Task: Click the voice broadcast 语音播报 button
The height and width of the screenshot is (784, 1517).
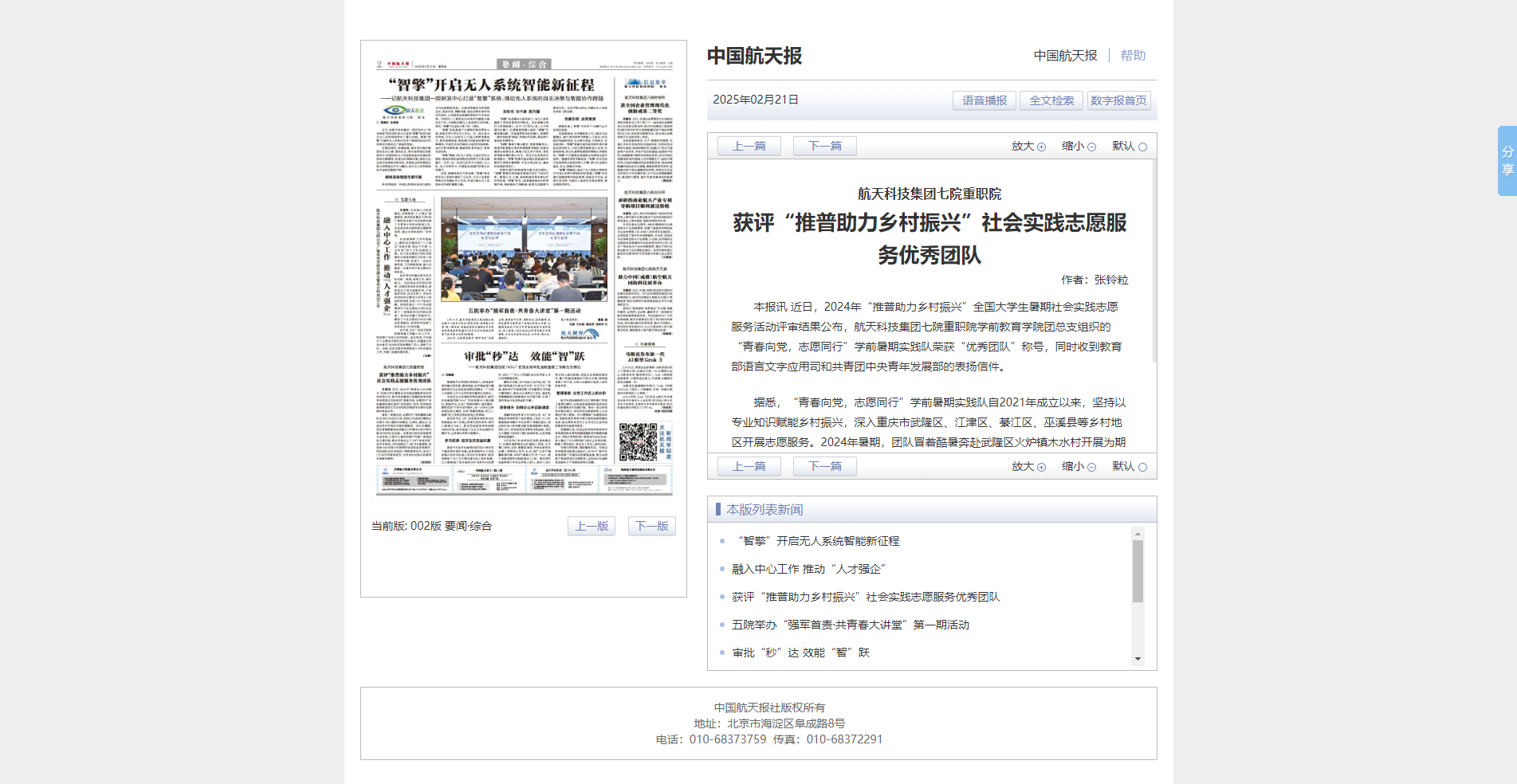Action: tap(984, 100)
